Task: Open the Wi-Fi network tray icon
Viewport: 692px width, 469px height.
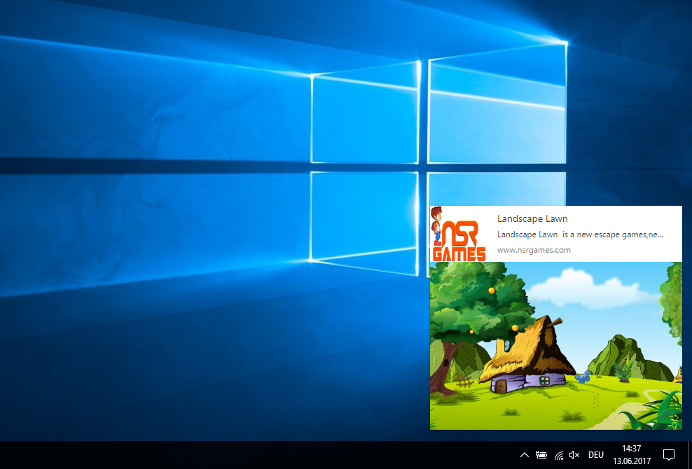Action: [x=558, y=455]
